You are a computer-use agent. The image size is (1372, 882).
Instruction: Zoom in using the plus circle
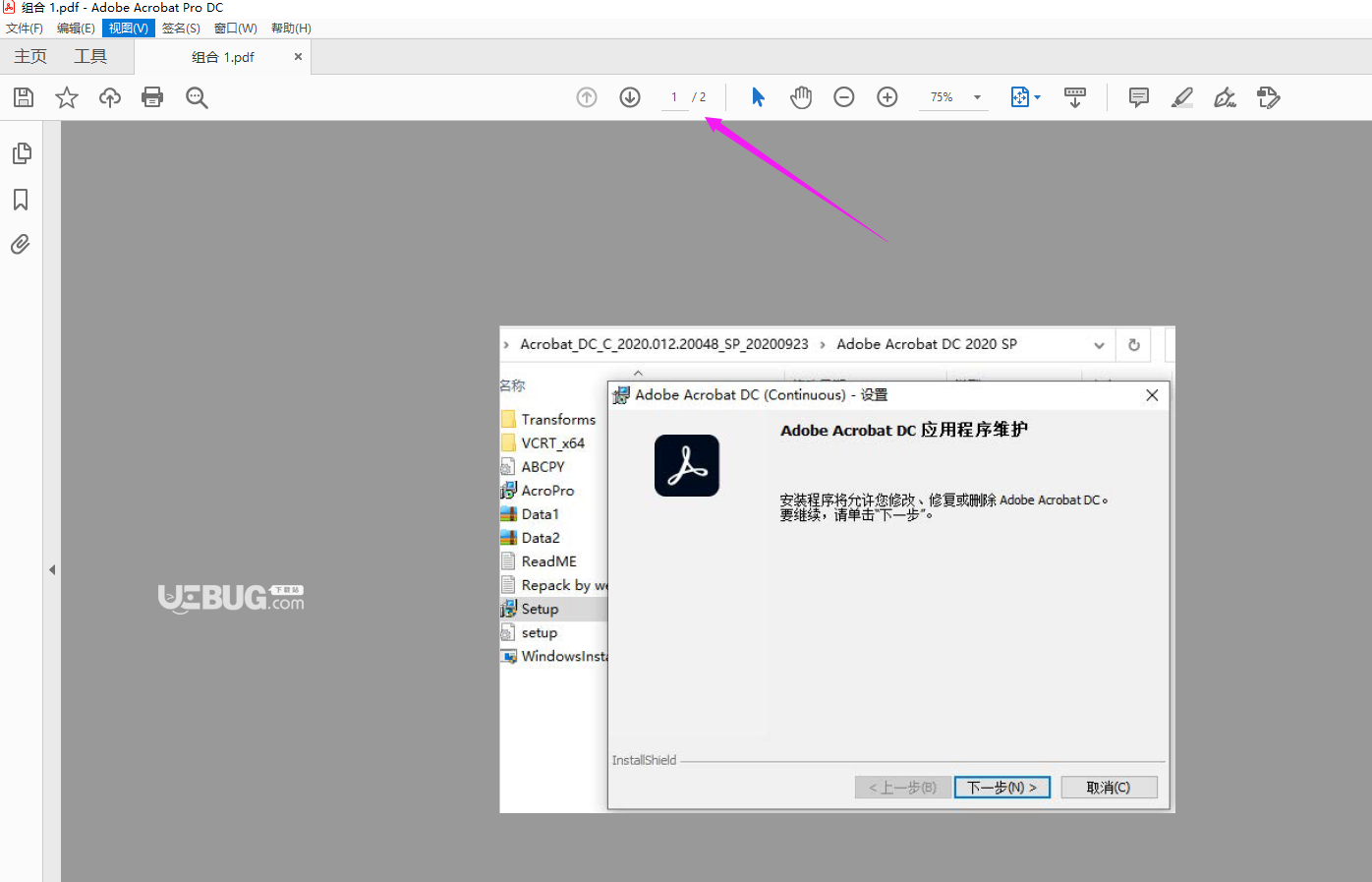pyautogui.click(x=887, y=97)
